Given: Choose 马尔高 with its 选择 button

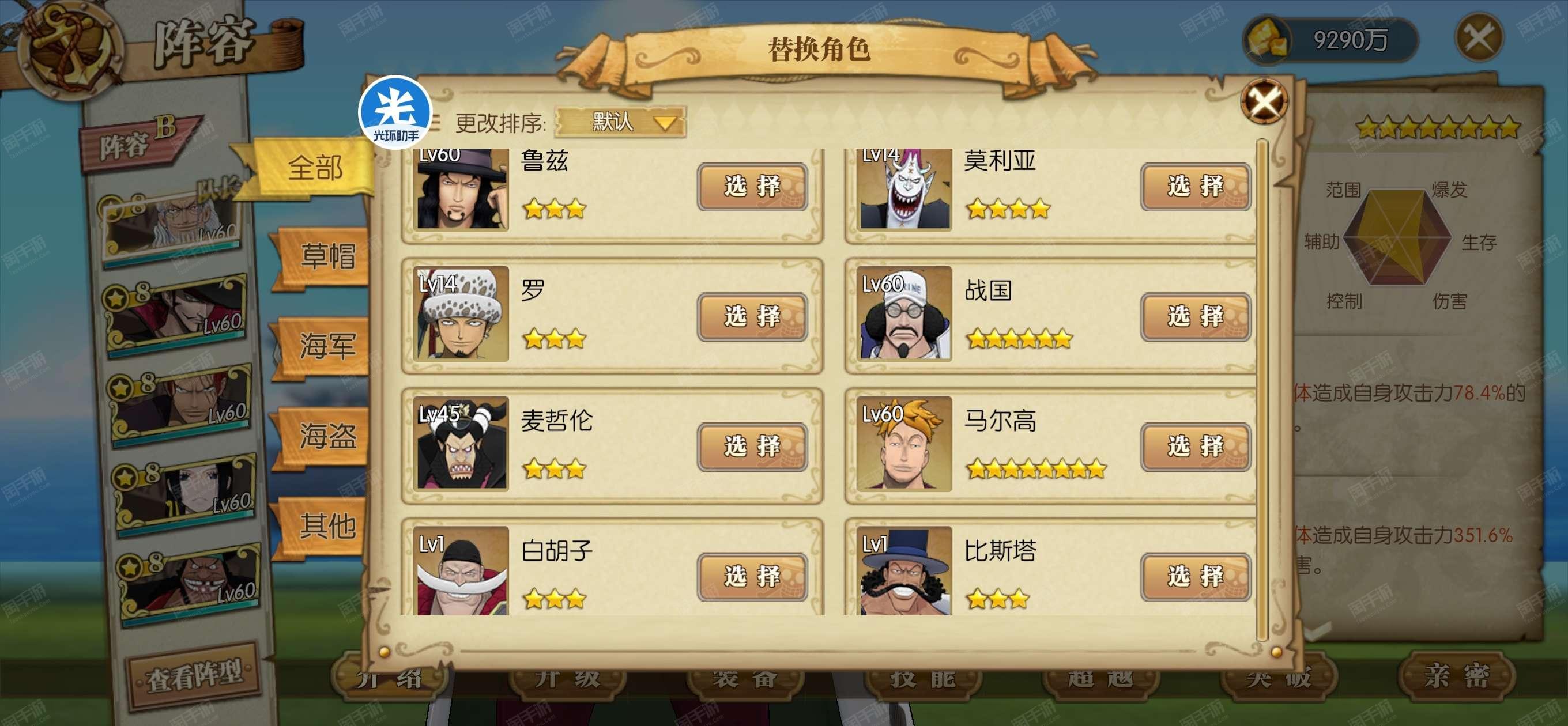Looking at the screenshot, I should click(1196, 447).
